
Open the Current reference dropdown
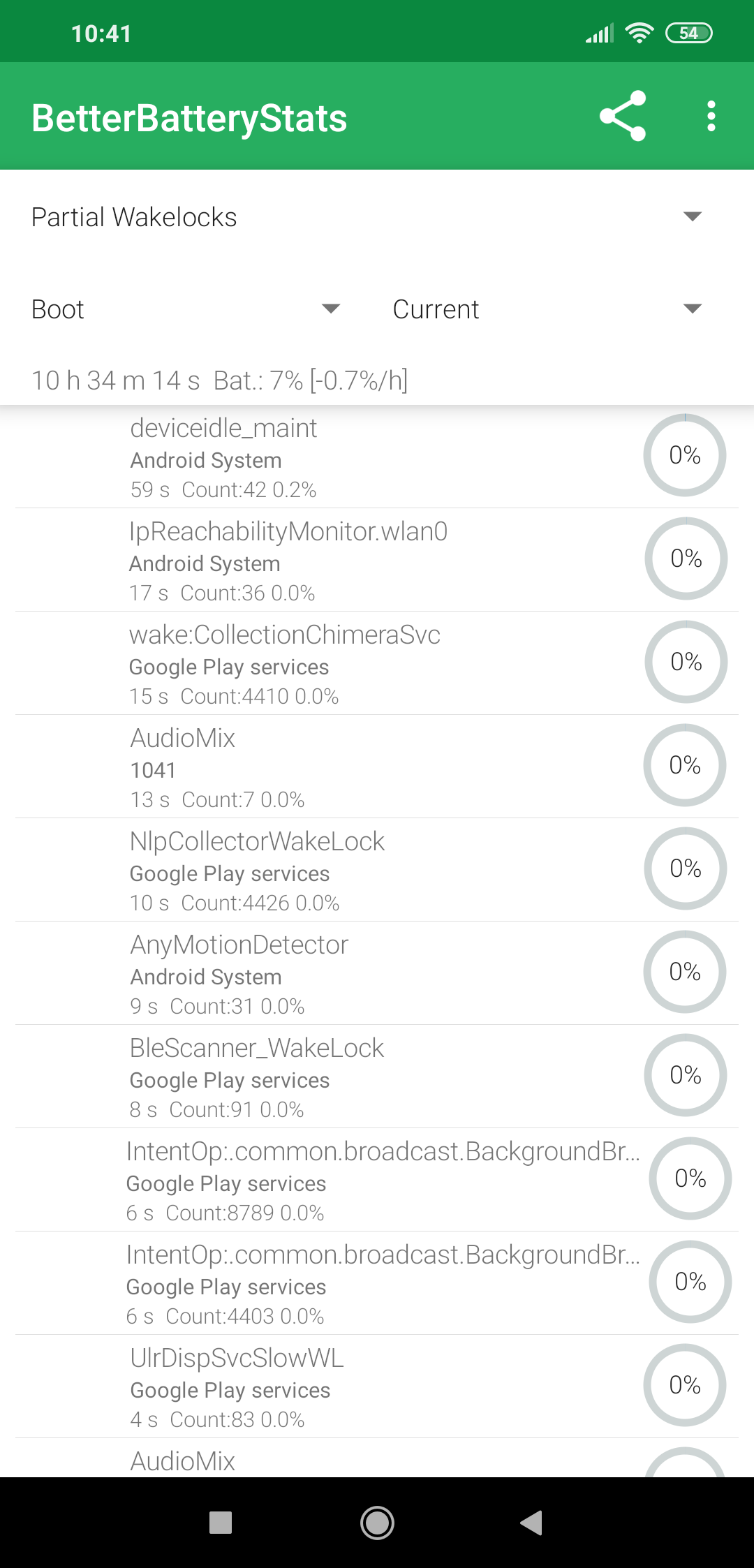point(547,309)
